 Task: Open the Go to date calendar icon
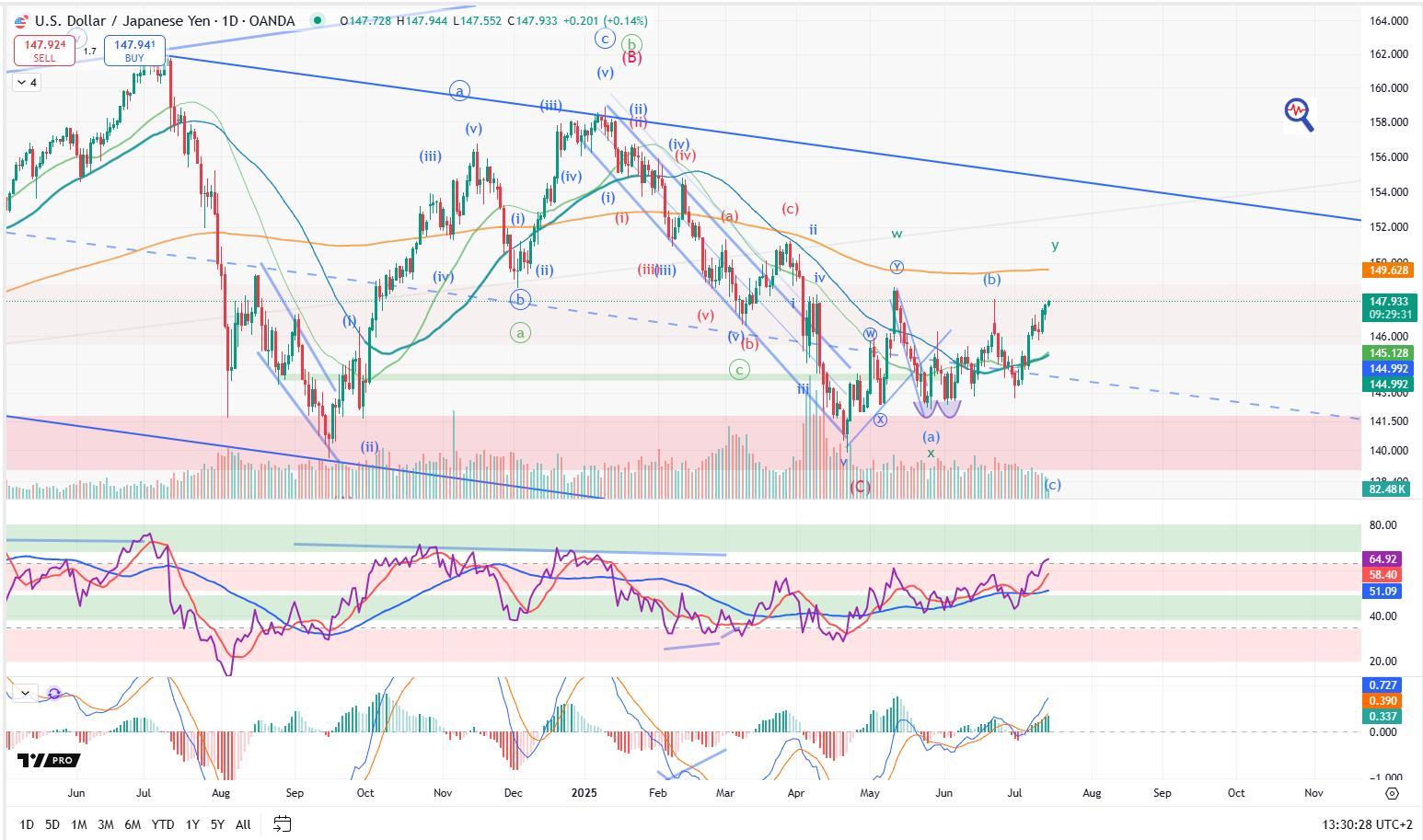pos(283,823)
